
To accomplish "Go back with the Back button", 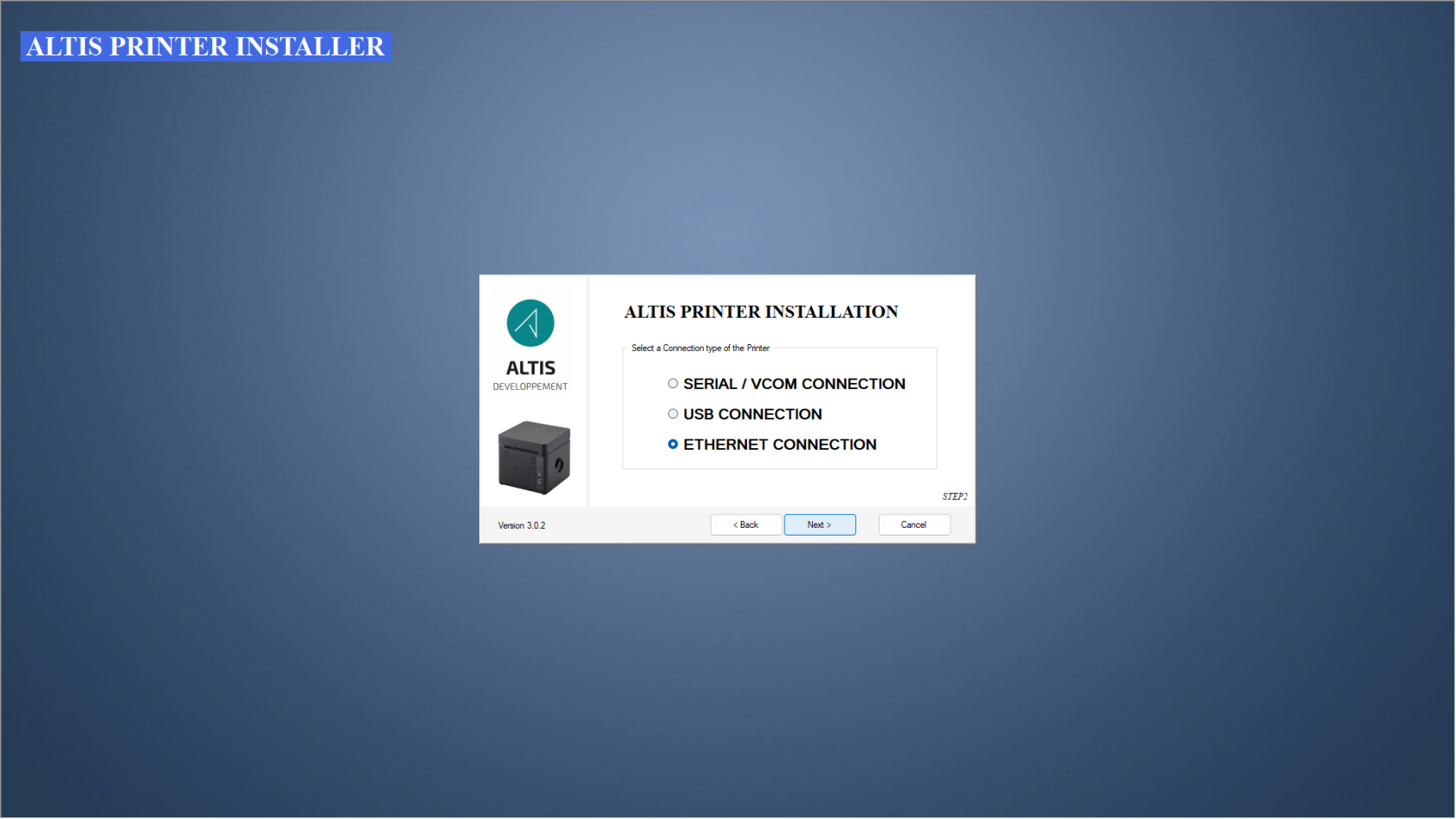I will (745, 525).
